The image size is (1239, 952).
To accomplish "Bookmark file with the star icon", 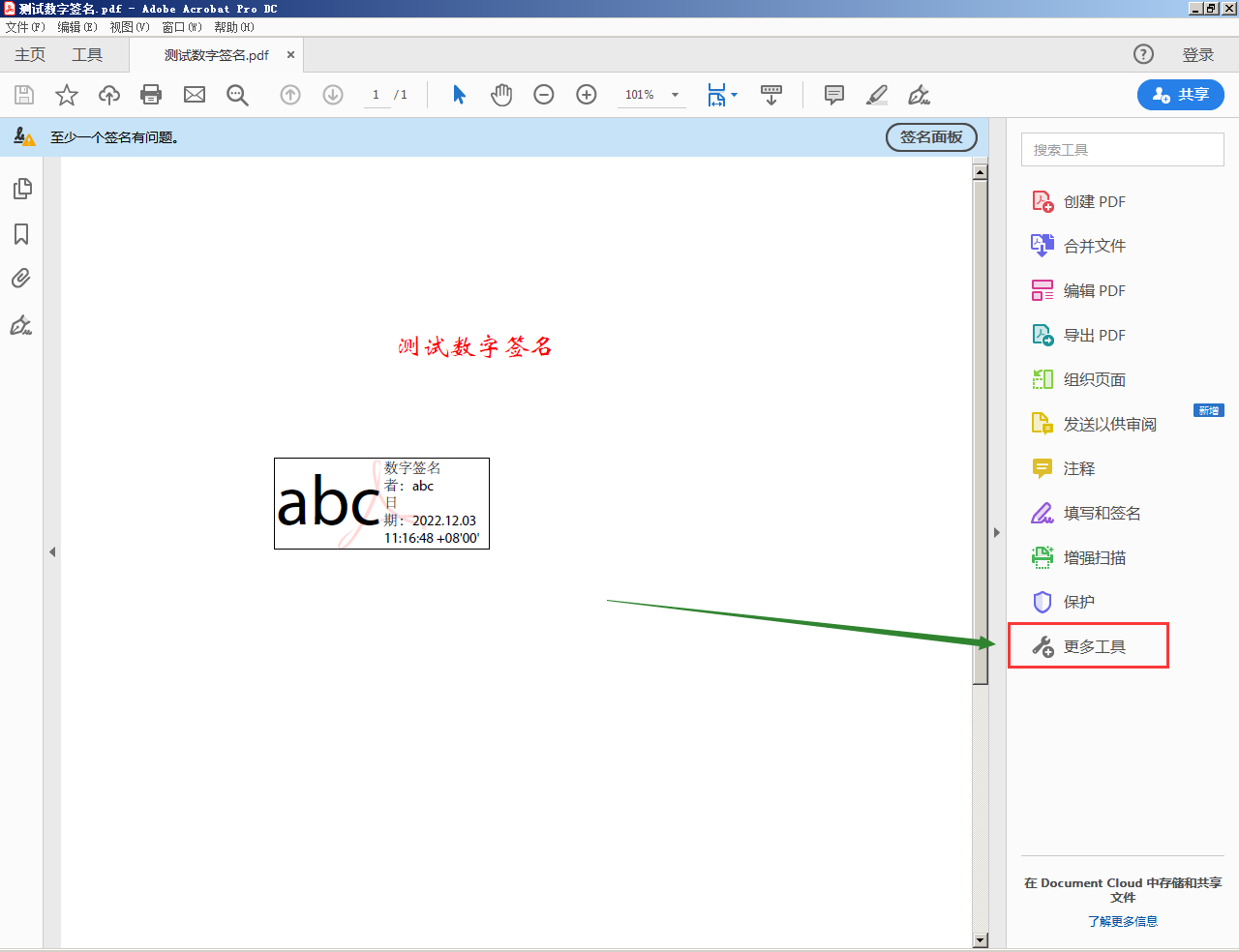I will click(67, 95).
